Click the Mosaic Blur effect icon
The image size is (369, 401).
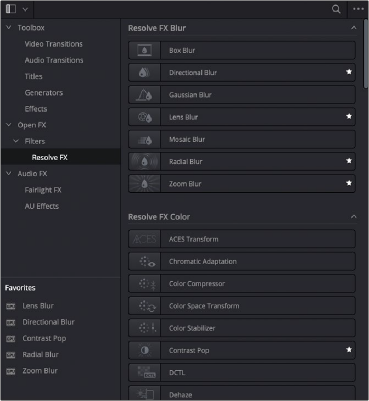click(144, 139)
